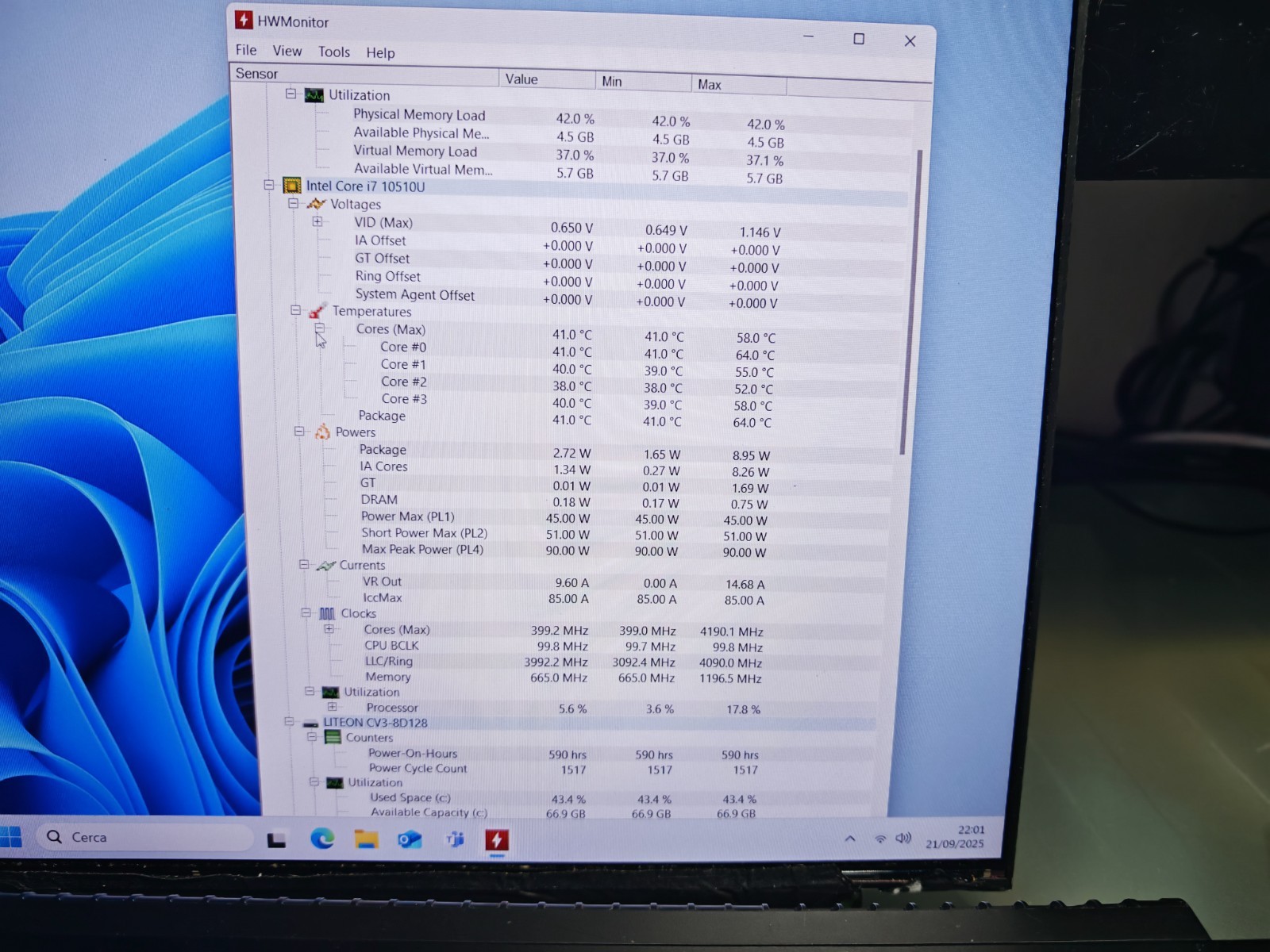This screenshot has width=1270, height=952.
Task: Click the Powers flame icon
Action: [322, 432]
